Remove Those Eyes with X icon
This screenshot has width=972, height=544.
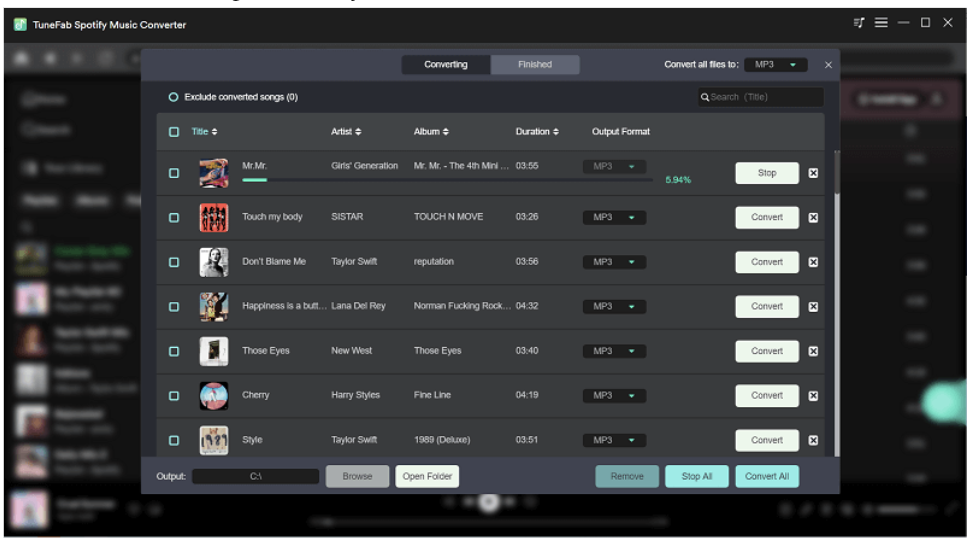(x=813, y=351)
